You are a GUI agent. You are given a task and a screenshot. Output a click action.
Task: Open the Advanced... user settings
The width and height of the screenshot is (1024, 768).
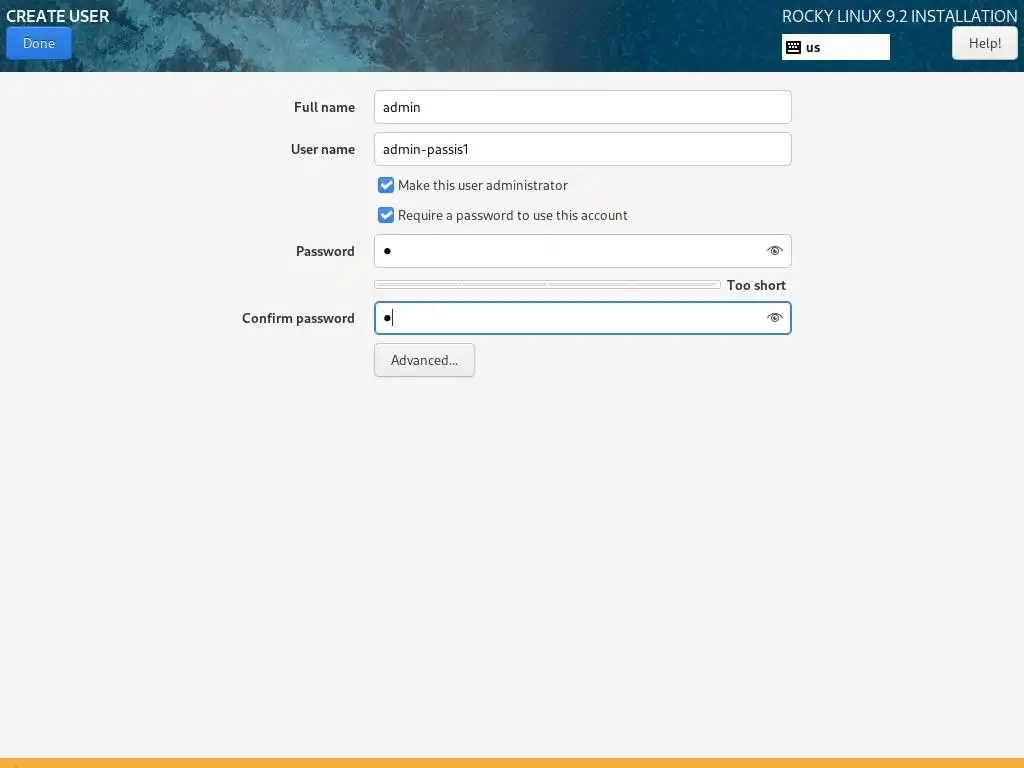424,360
